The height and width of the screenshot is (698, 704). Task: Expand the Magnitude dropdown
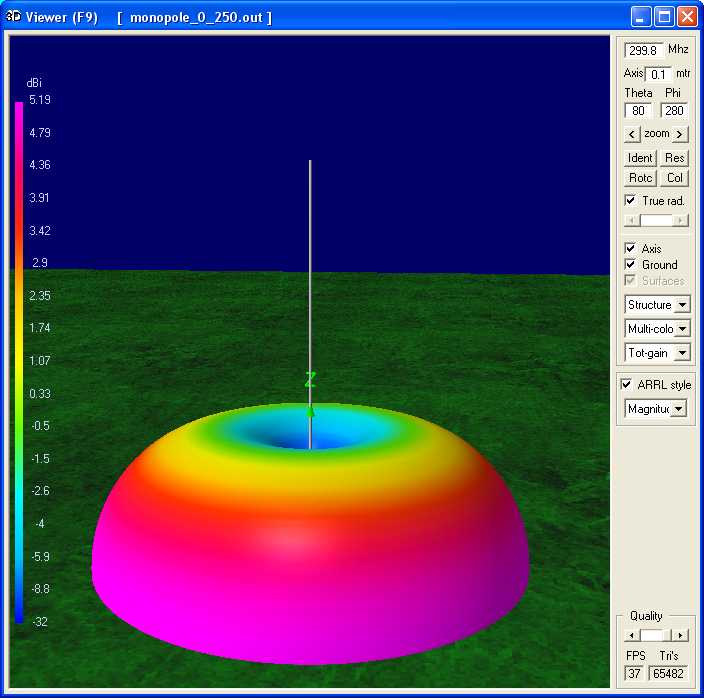pyautogui.click(x=679, y=408)
